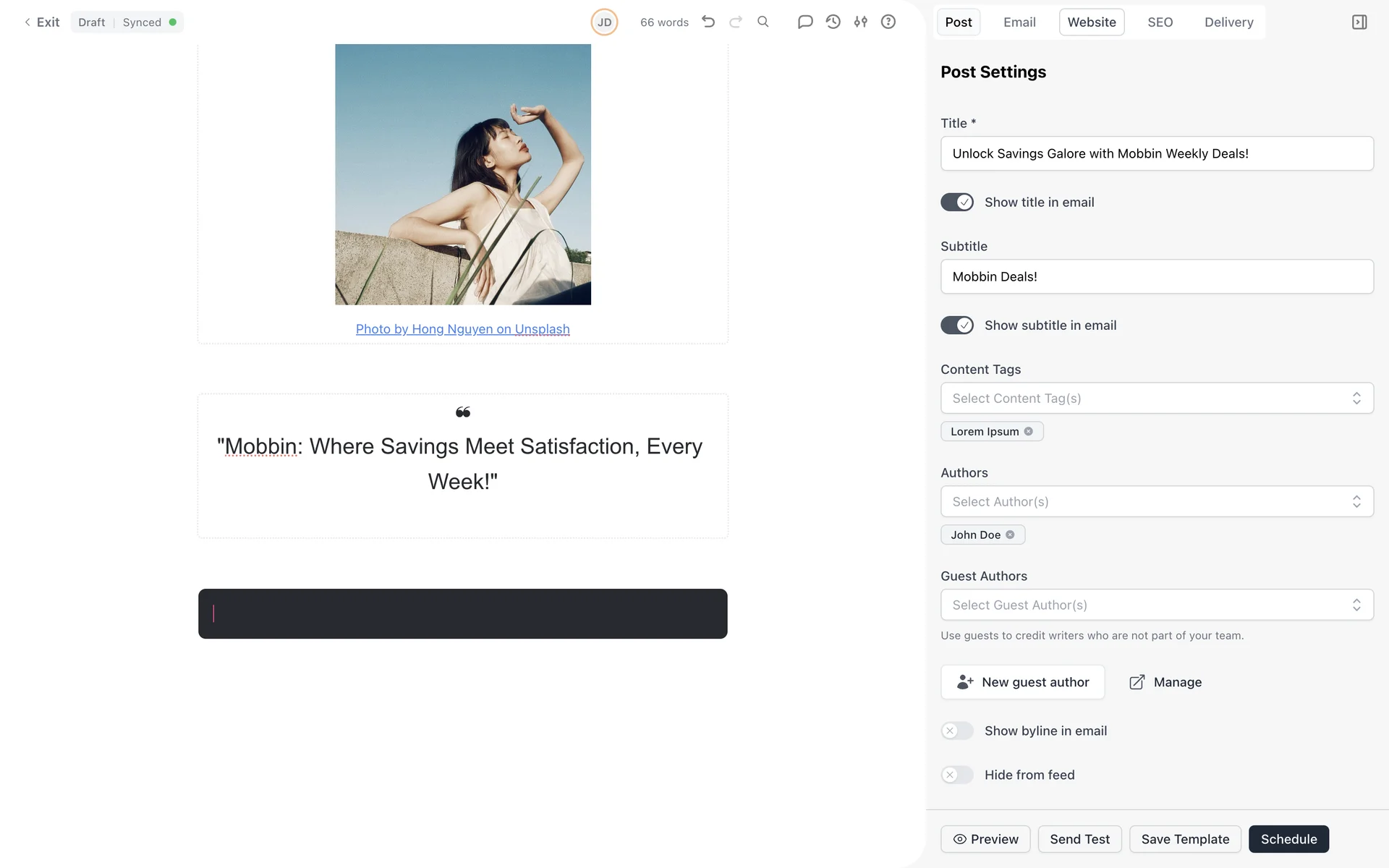Switch to the SEO tab
The height and width of the screenshot is (868, 1389).
(1160, 22)
